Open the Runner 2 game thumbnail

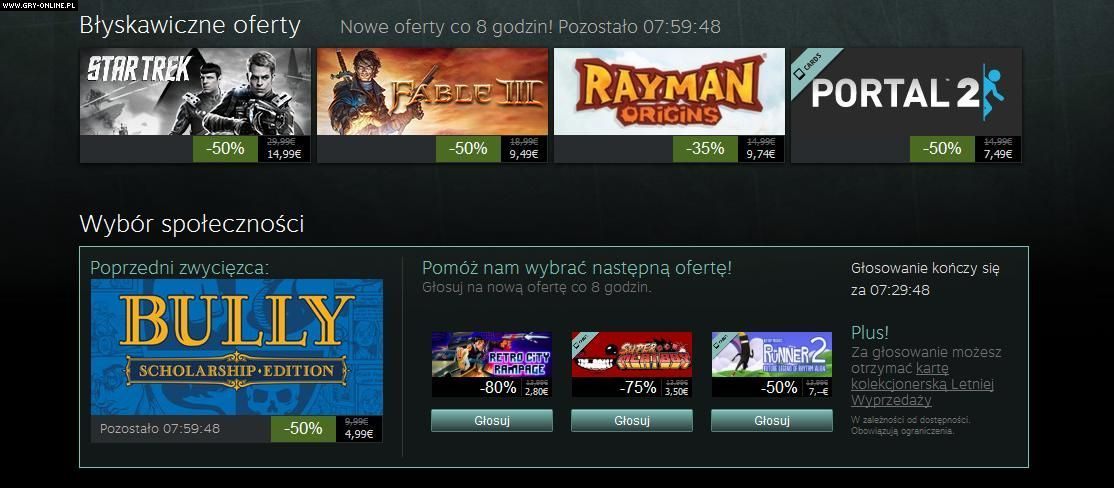click(x=772, y=354)
